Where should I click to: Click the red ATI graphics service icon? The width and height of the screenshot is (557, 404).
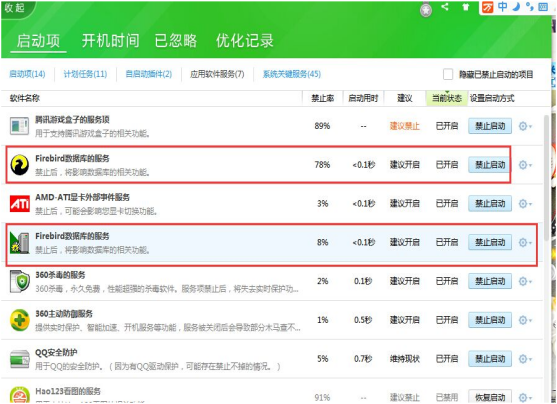click(20, 204)
